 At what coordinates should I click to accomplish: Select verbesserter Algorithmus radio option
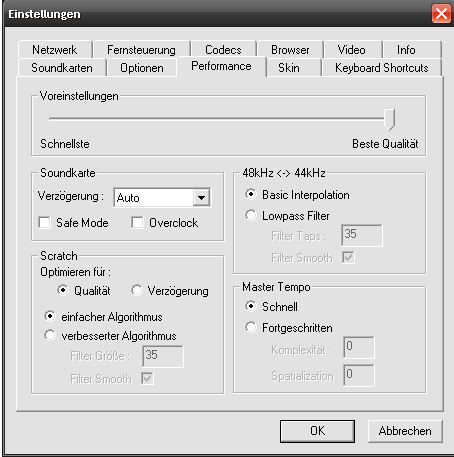pyautogui.click(x=50, y=335)
